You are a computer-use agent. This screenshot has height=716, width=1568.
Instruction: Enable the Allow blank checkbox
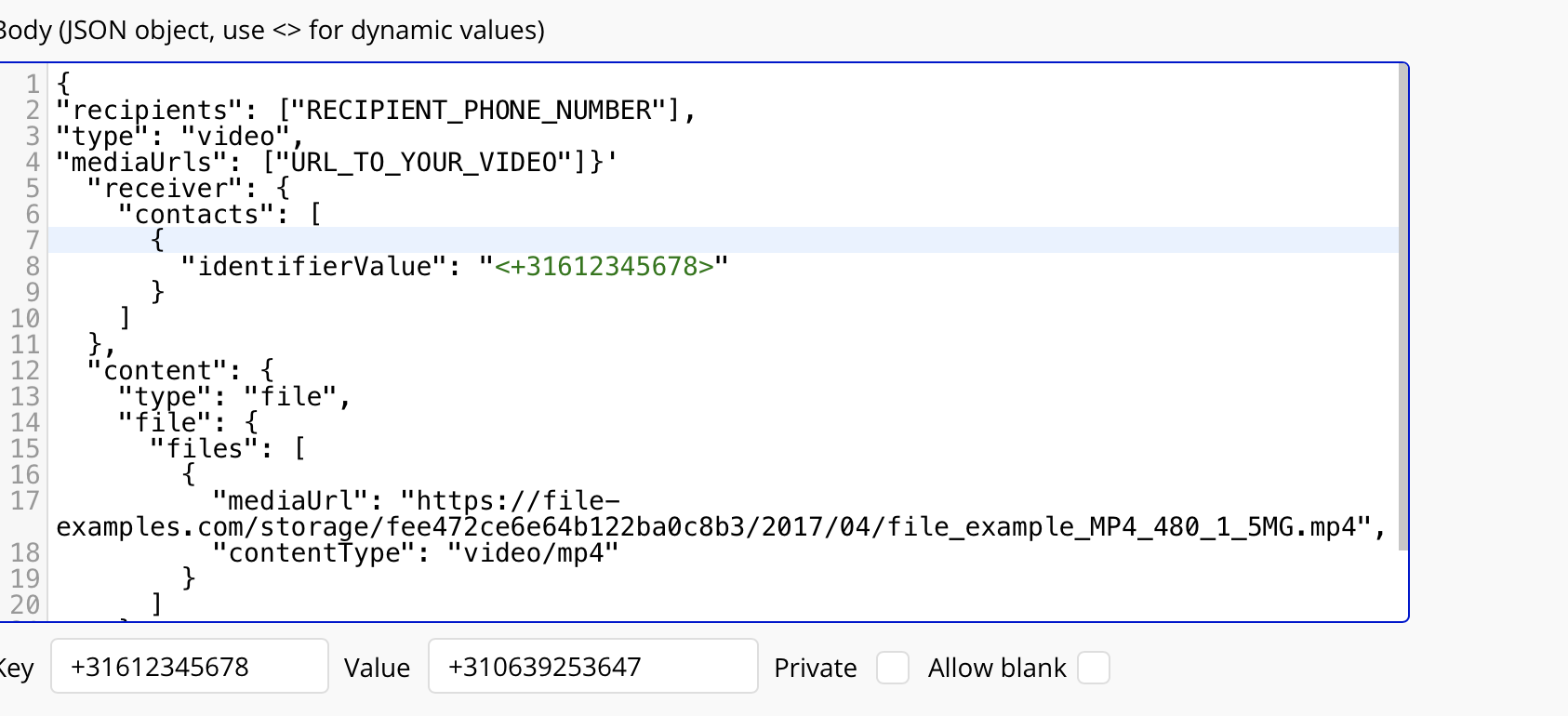point(1094,668)
